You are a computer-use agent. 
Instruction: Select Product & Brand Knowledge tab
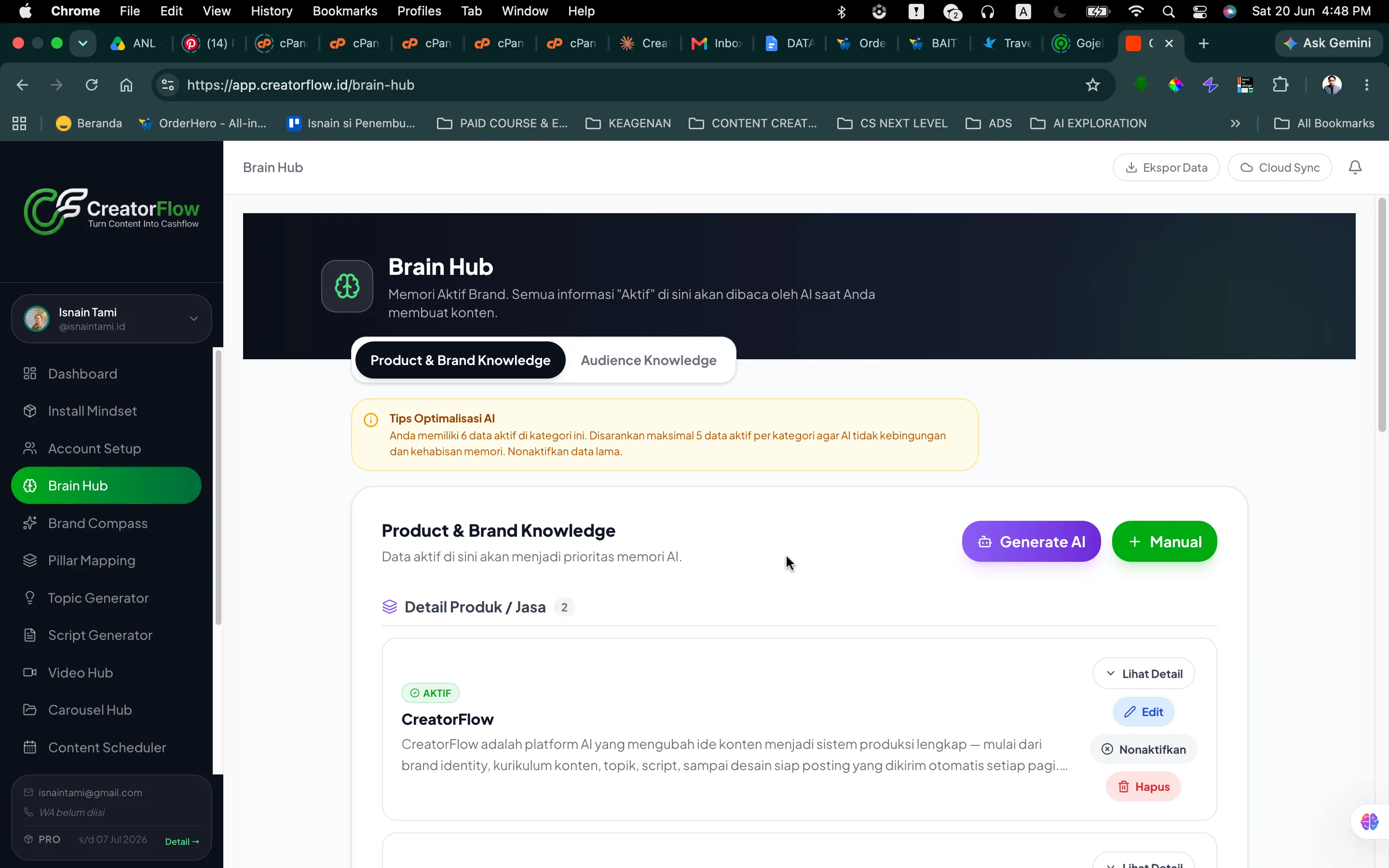(460, 360)
